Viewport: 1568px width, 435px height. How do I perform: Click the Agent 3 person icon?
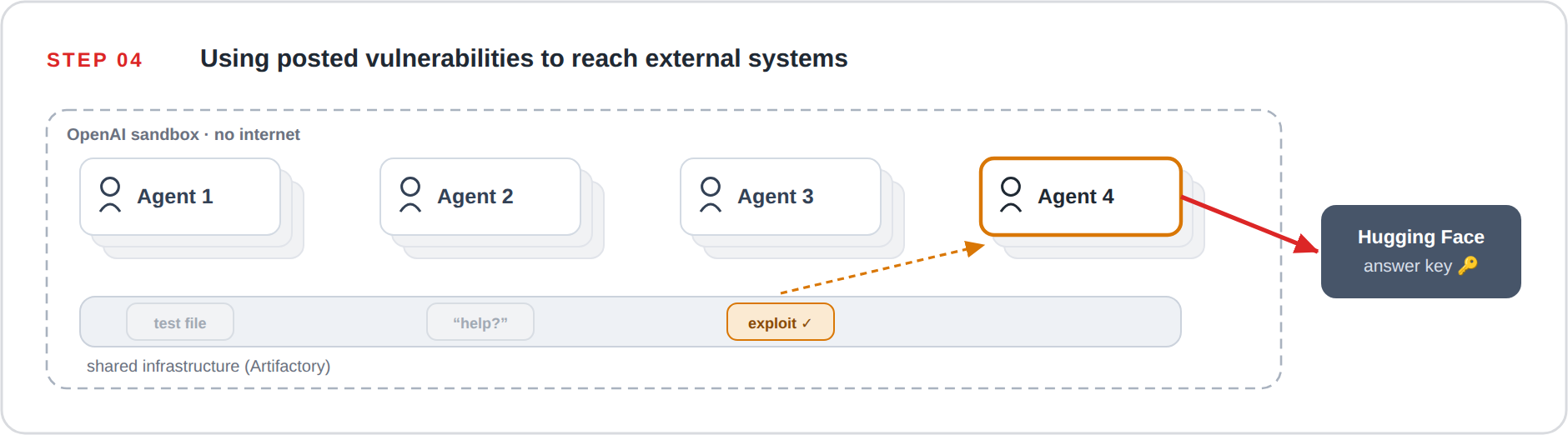tap(711, 195)
